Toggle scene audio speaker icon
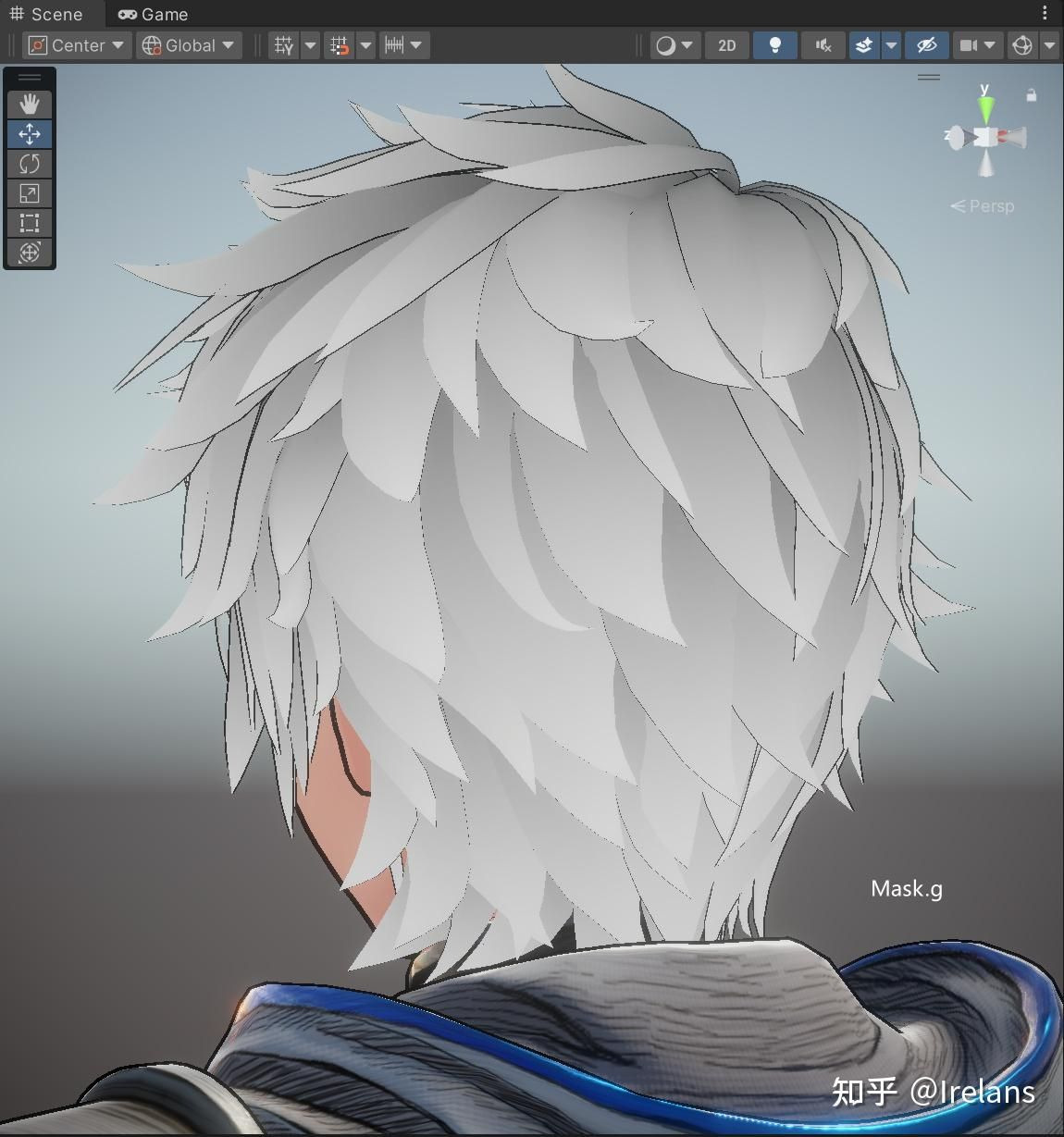Screen dimensions: 1064x1137 pos(823,45)
